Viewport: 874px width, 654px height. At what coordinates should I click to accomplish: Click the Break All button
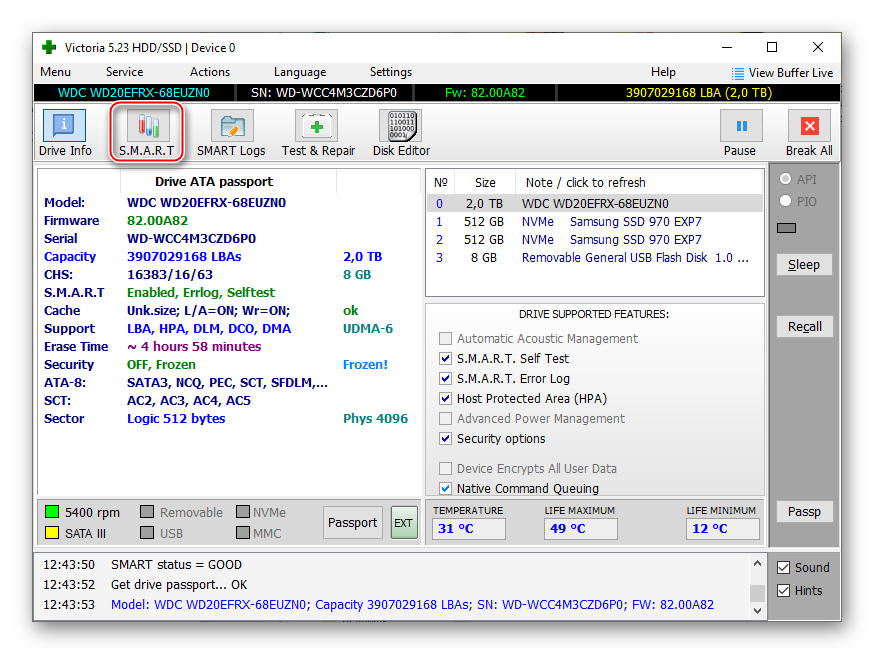tap(808, 133)
